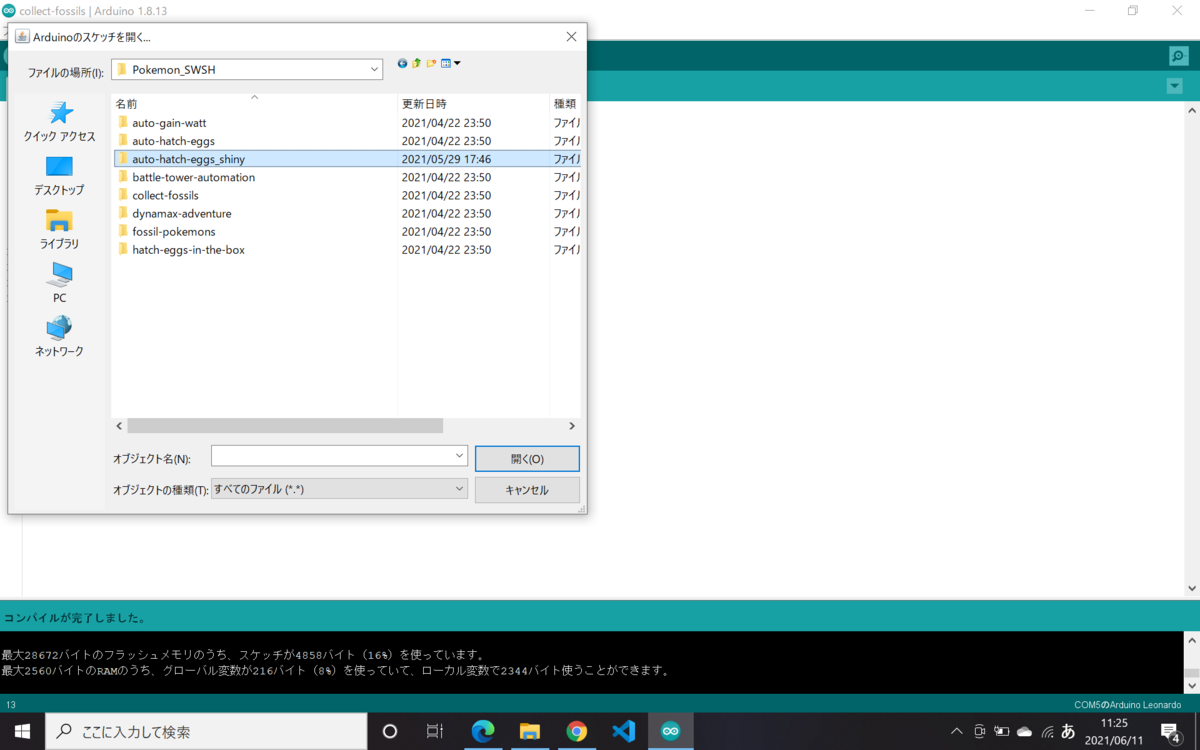Open view options dropdown arrow

pyautogui.click(x=457, y=63)
